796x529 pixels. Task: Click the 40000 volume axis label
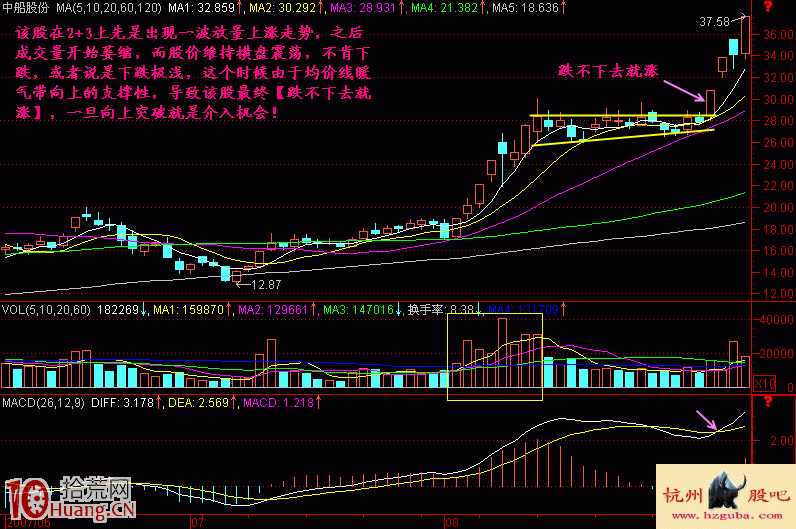[777, 320]
